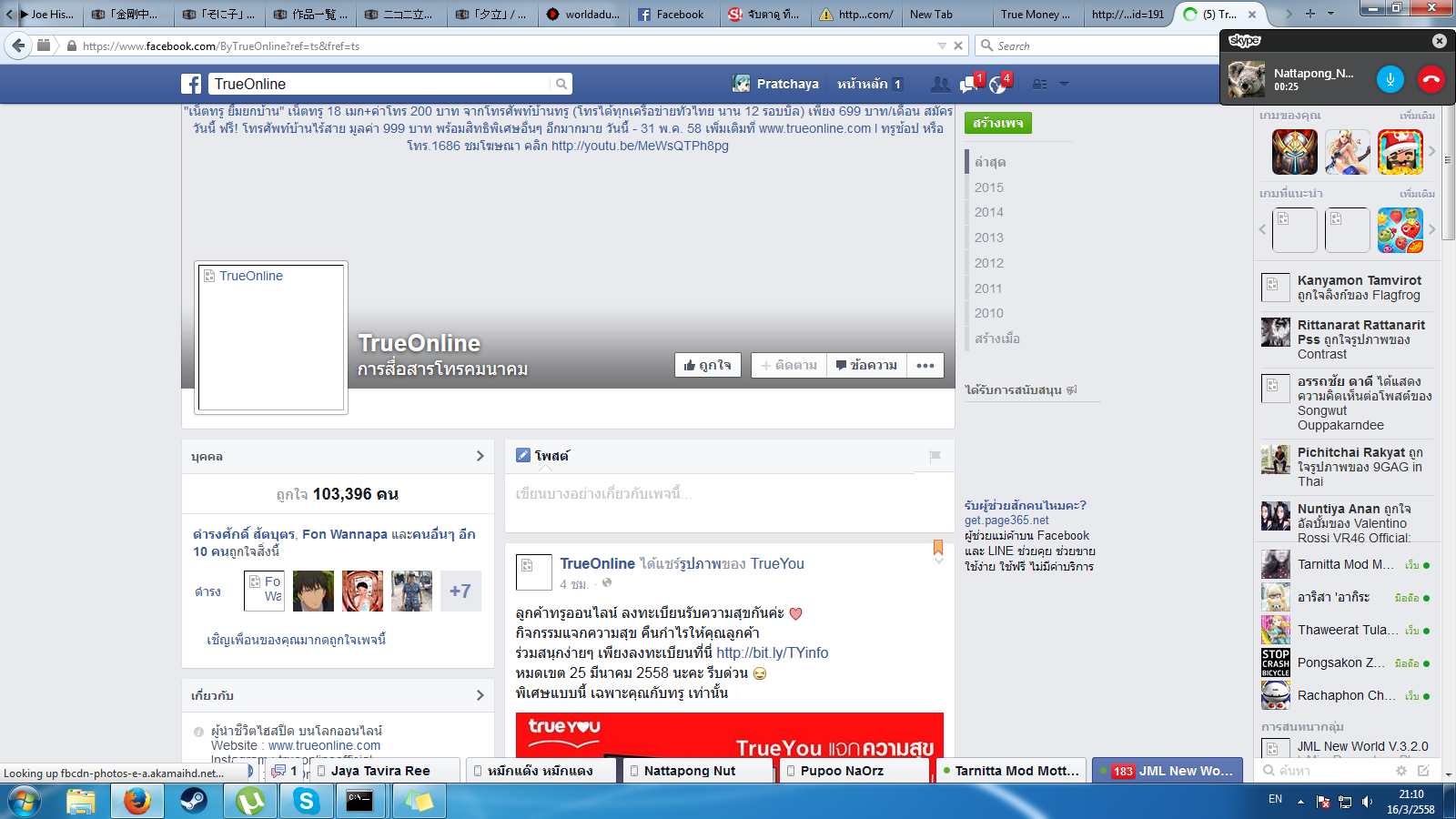Switch to the New Tab browser tab
Viewport: 1456px width, 819px height.
(x=947, y=15)
